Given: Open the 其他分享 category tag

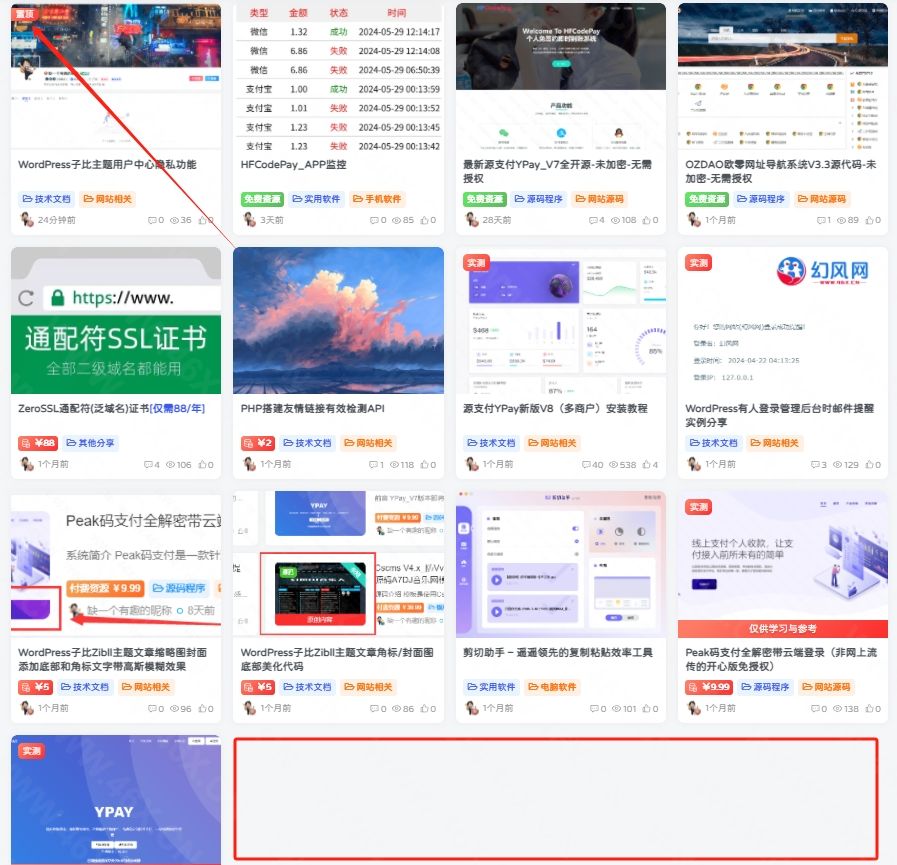Looking at the screenshot, I should pos(90,443).
